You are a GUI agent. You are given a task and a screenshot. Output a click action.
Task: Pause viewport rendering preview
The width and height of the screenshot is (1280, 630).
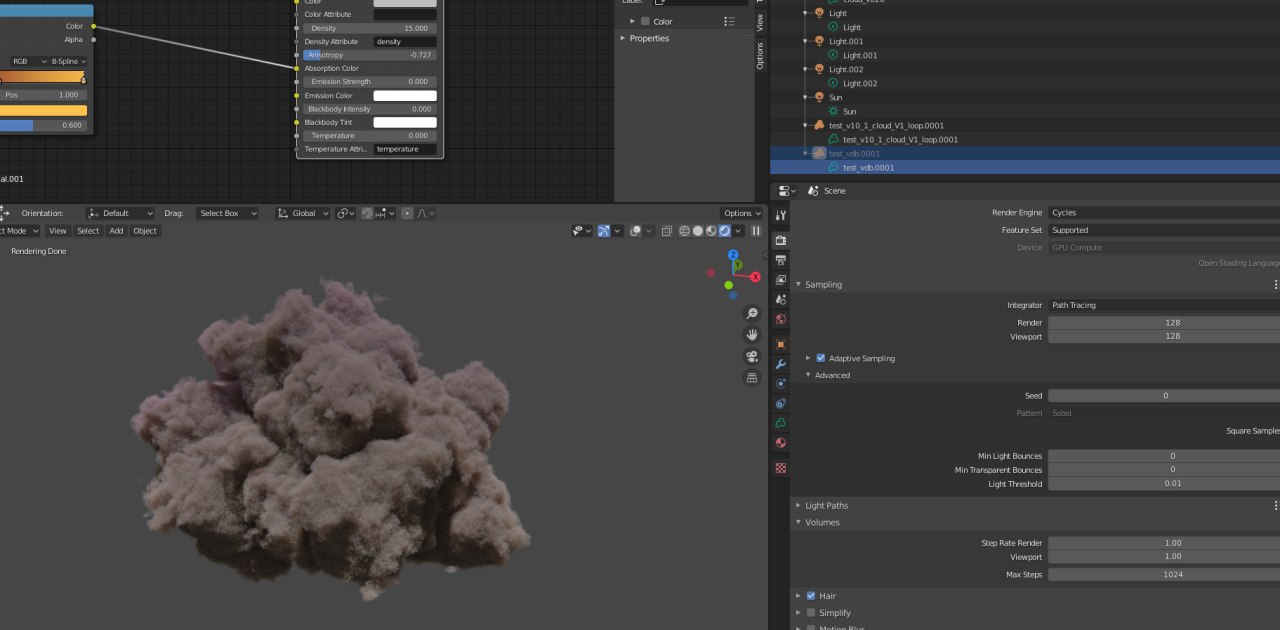756,231
